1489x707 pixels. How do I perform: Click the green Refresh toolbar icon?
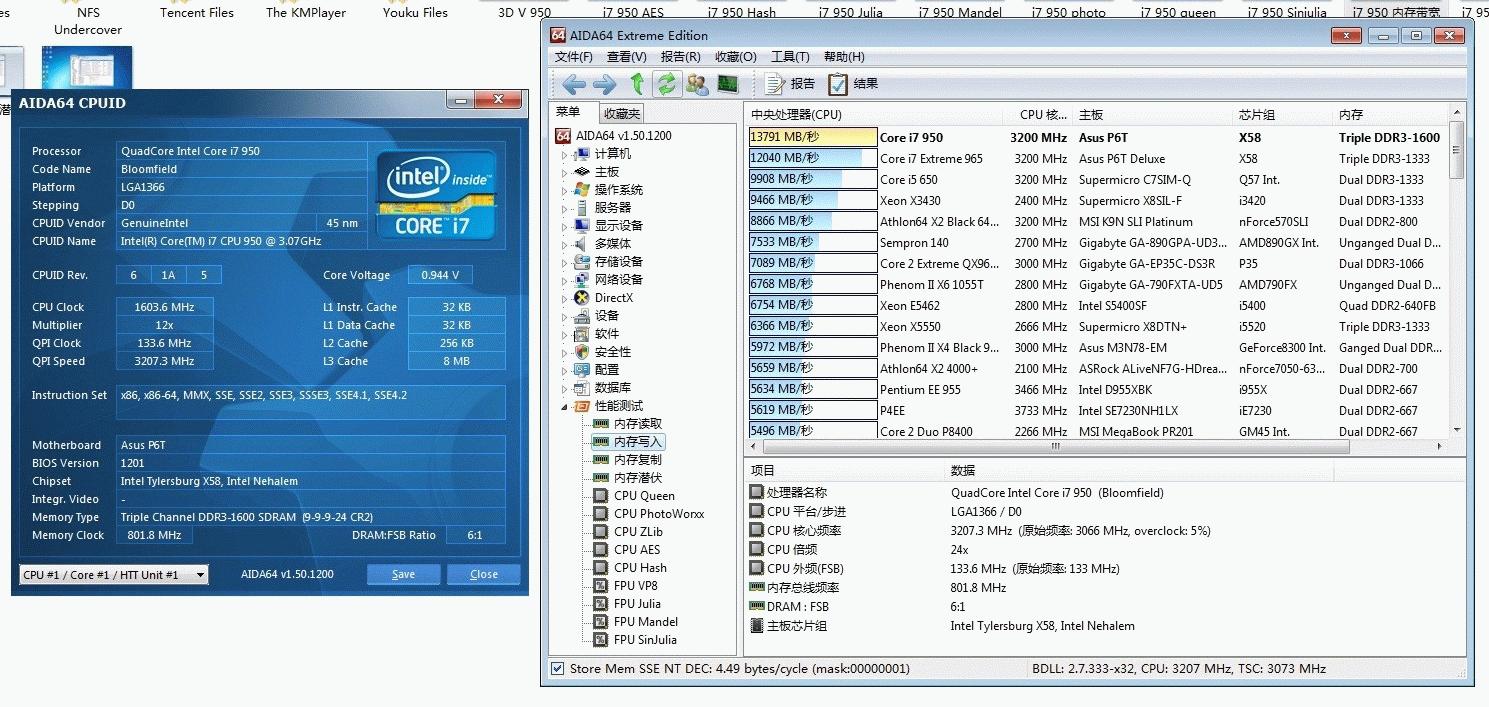click(666, 84)
